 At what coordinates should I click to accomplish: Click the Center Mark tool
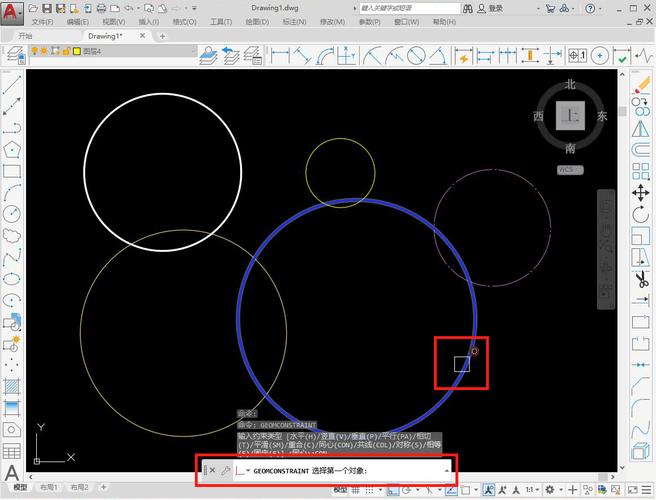pyautogui.click(x=600, y=55)
